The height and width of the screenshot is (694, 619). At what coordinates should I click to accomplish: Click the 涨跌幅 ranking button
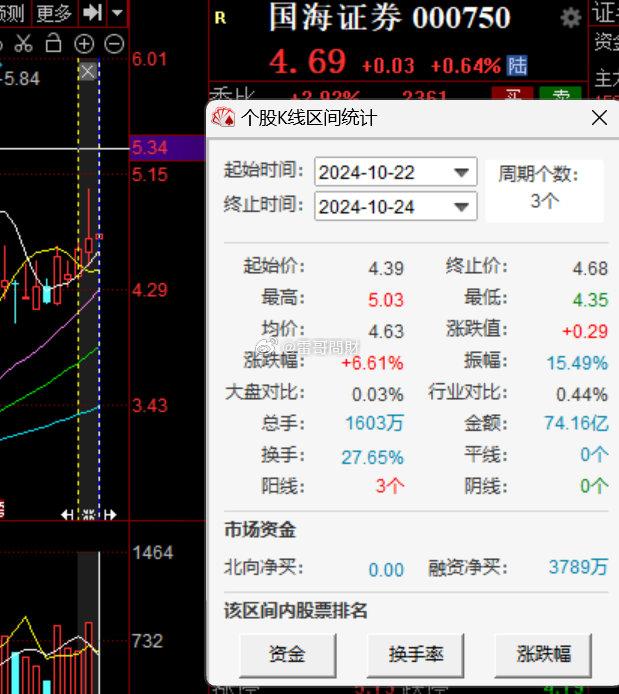click(x=543, y=655)
